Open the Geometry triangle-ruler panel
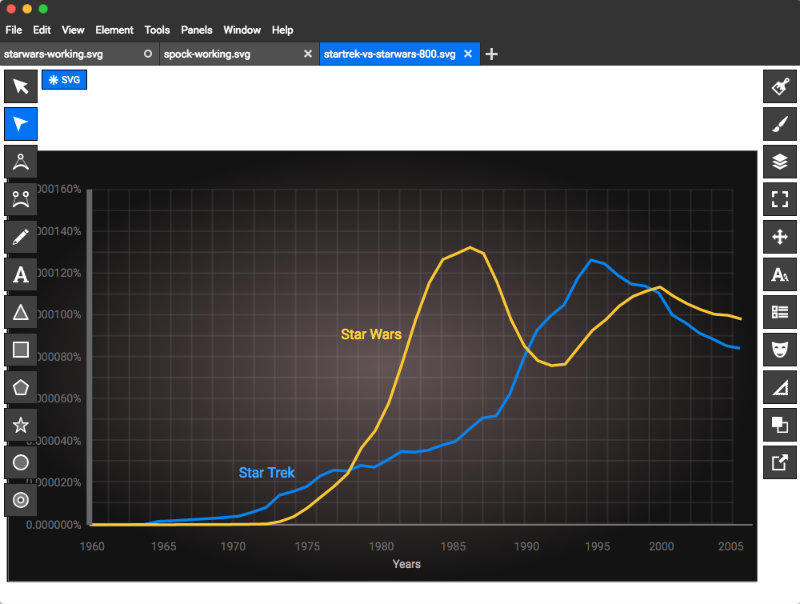Image resolution: width=800 pixels, height=604 pixels. point(780,387)
